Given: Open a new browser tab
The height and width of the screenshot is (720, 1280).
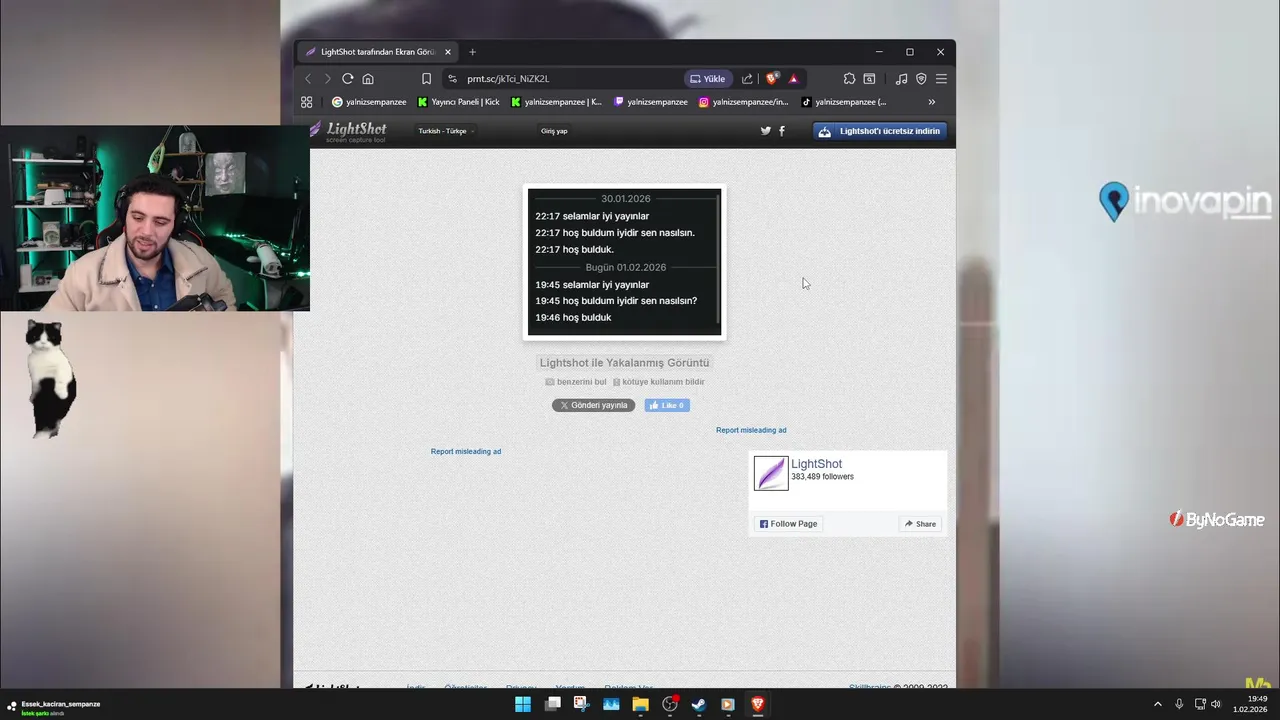Looking at the screenshot, I should tap(473, 52).
